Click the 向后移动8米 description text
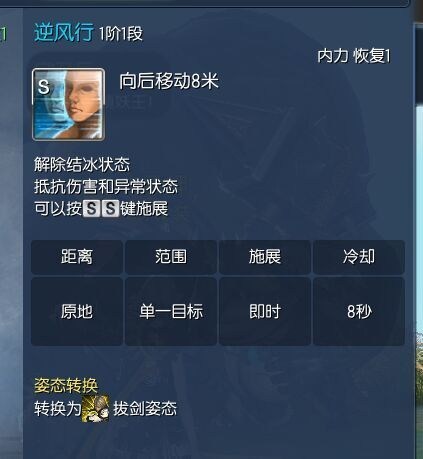Viewport: 423px width, 459px height. [169, 81]
